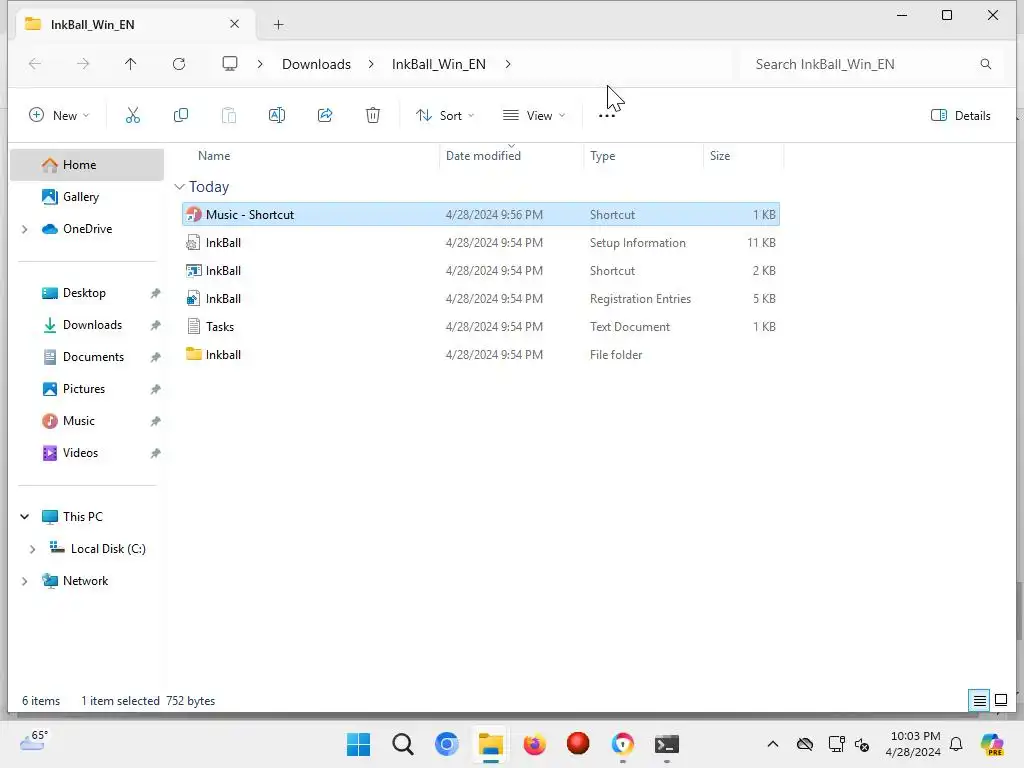Open pinned Documents folder
Image resolution: width=1024 pixels, height=768 pixels.
[x=93, y=357]
